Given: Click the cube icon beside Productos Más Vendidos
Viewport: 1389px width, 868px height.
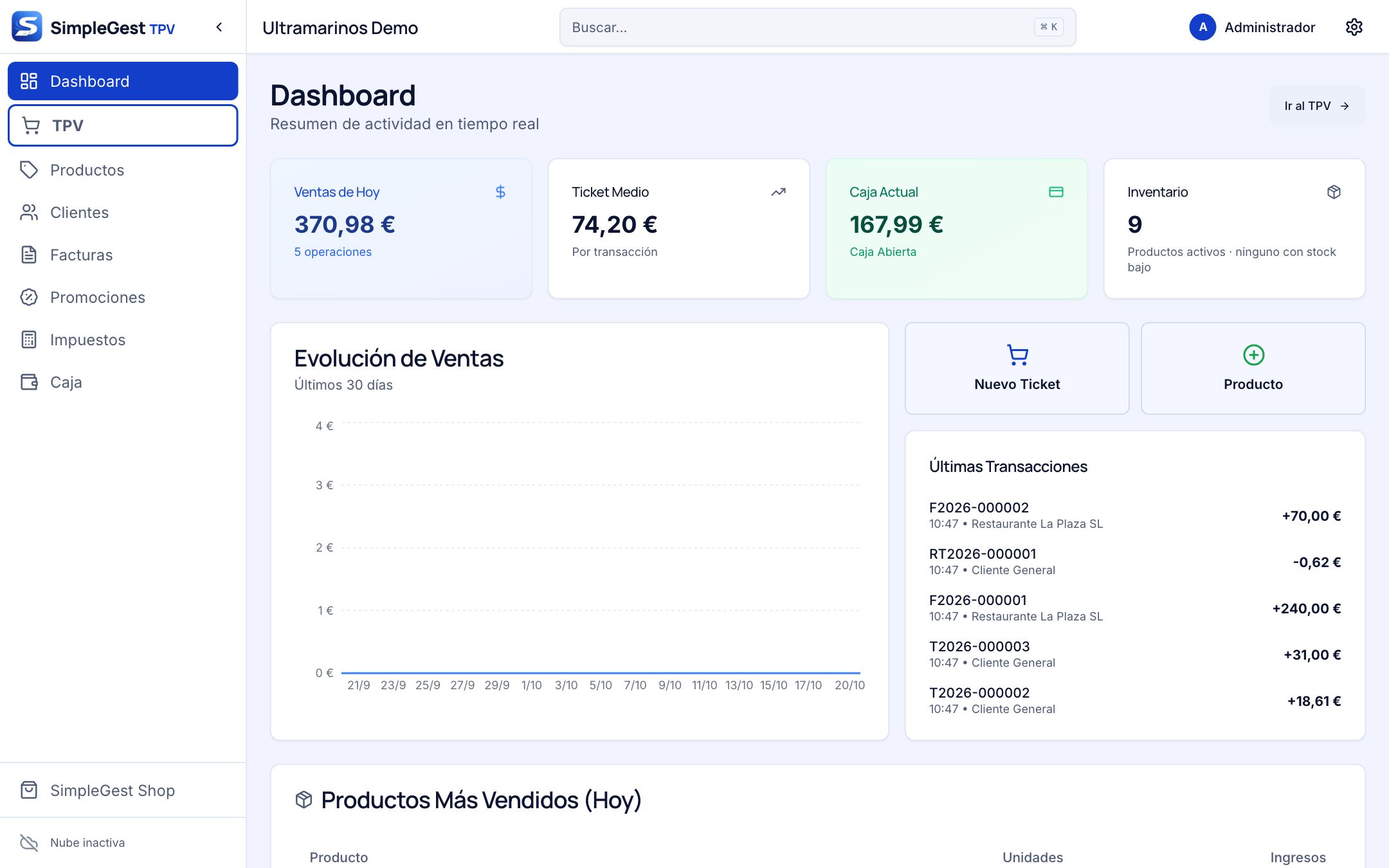Looking at the screenshot, I should coord(304,799).
